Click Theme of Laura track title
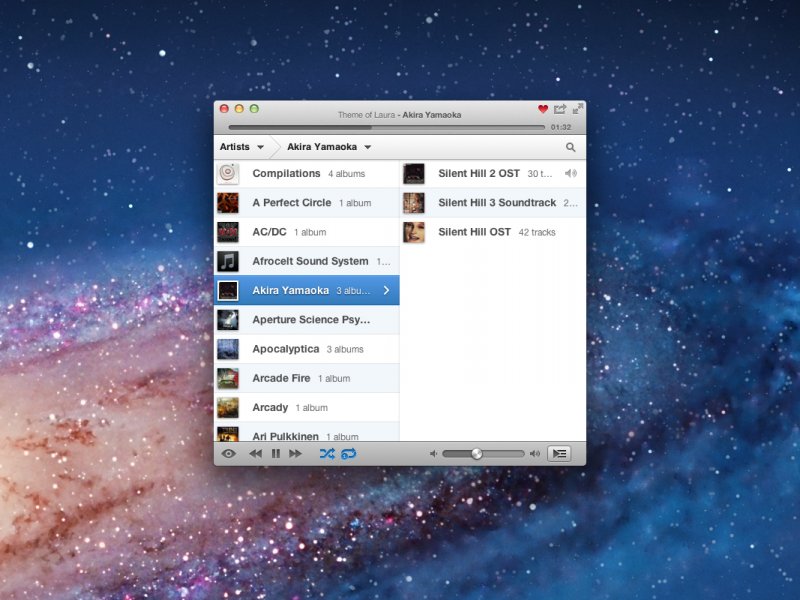800x600 pixels. point(366,115)
